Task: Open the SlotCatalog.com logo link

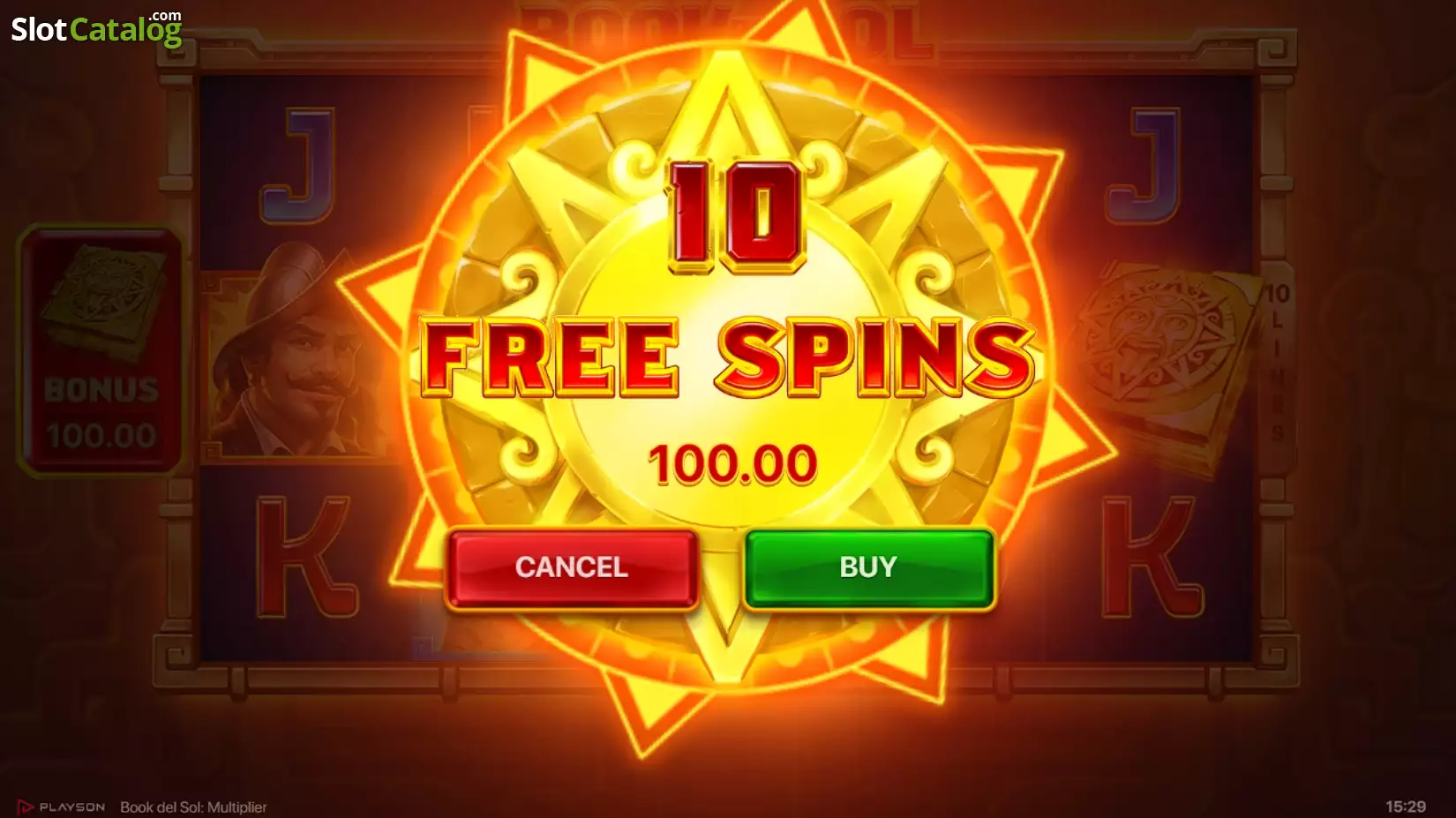Action: coord(96,28)
